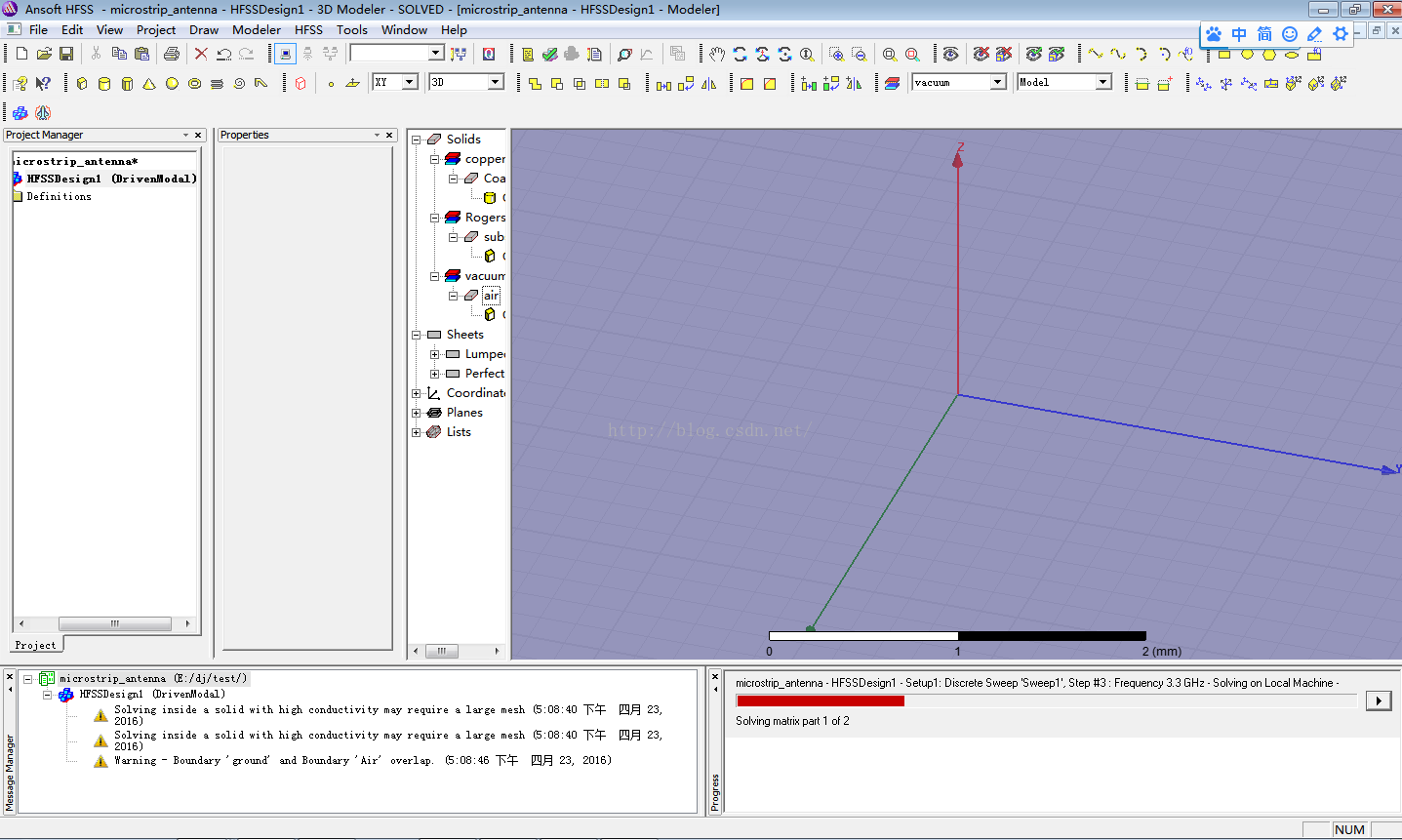This screenshot has height=840, width=1402.
Task: Collapse the Solids tree node
Action: click(417, 140)
